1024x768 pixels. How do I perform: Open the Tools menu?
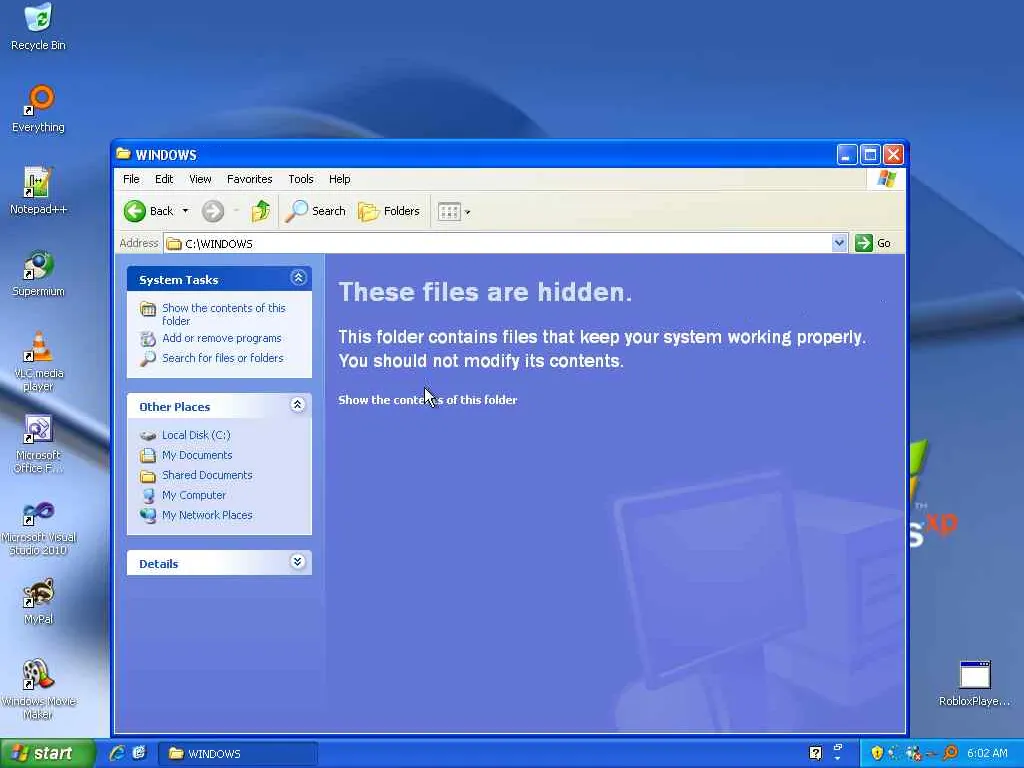click(x=301, y=179)
